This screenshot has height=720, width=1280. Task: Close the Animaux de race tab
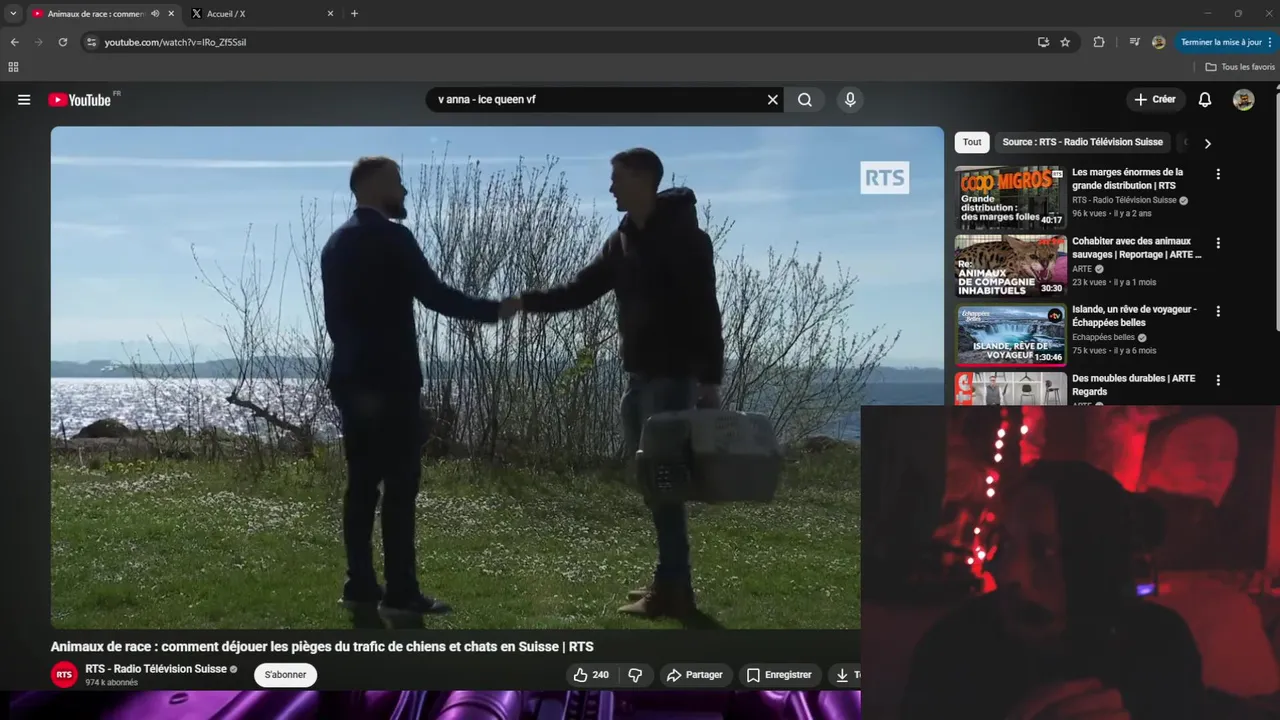coord(171,14)
